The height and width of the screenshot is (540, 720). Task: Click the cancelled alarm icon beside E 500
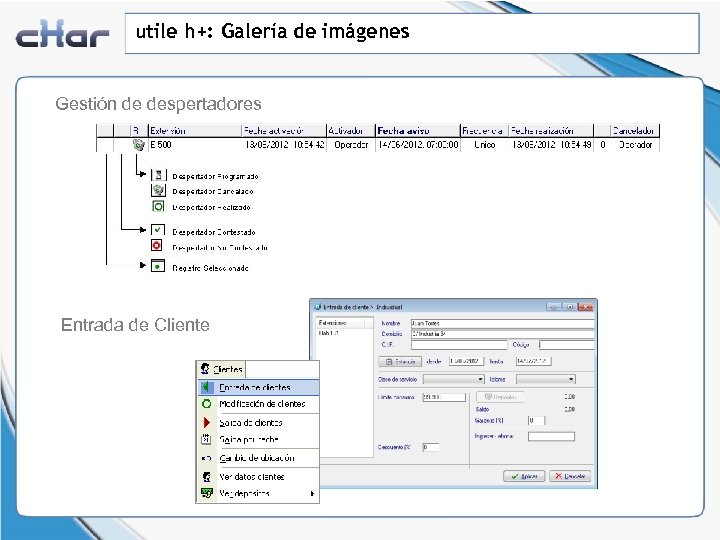pyautogui.click(x=138, y=145)
